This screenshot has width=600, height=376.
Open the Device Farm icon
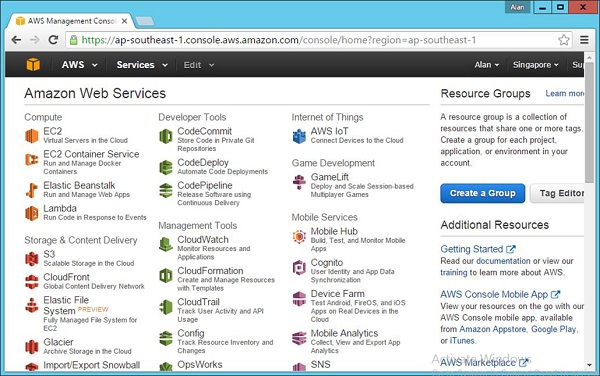coord(299,298)
